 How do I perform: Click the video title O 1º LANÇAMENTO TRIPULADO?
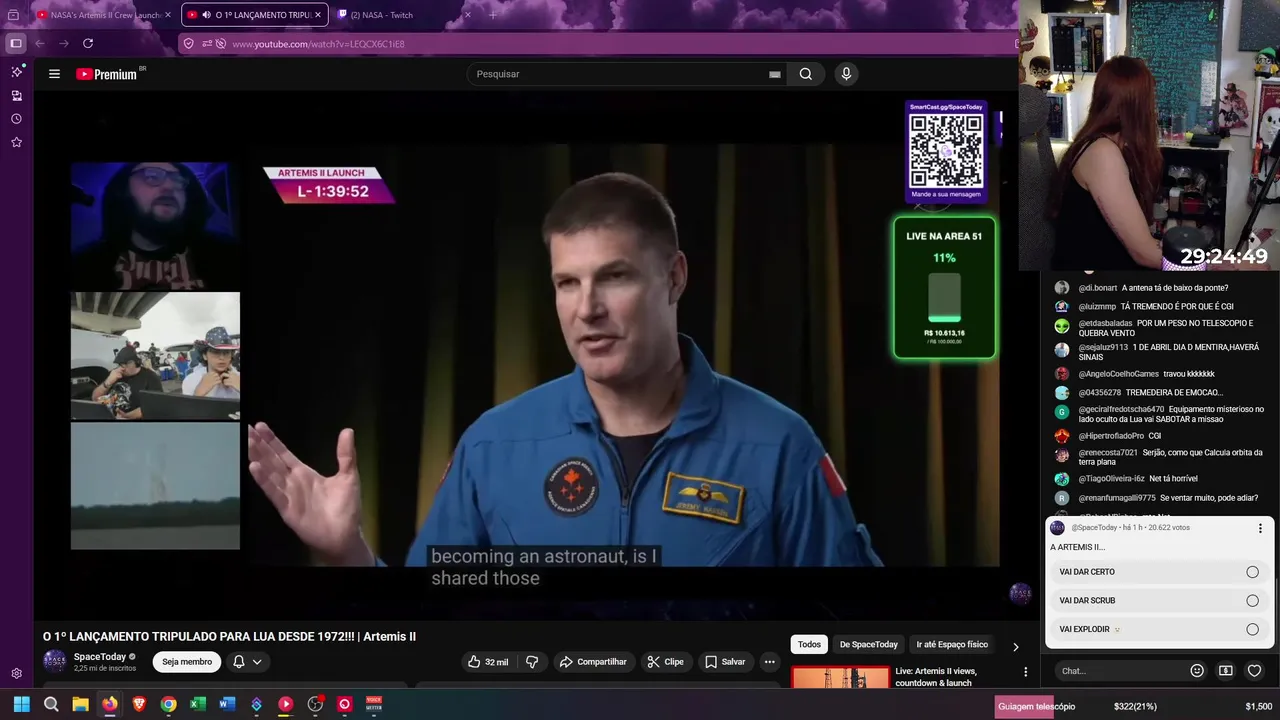pyautogui.click(x=229, y=636)
